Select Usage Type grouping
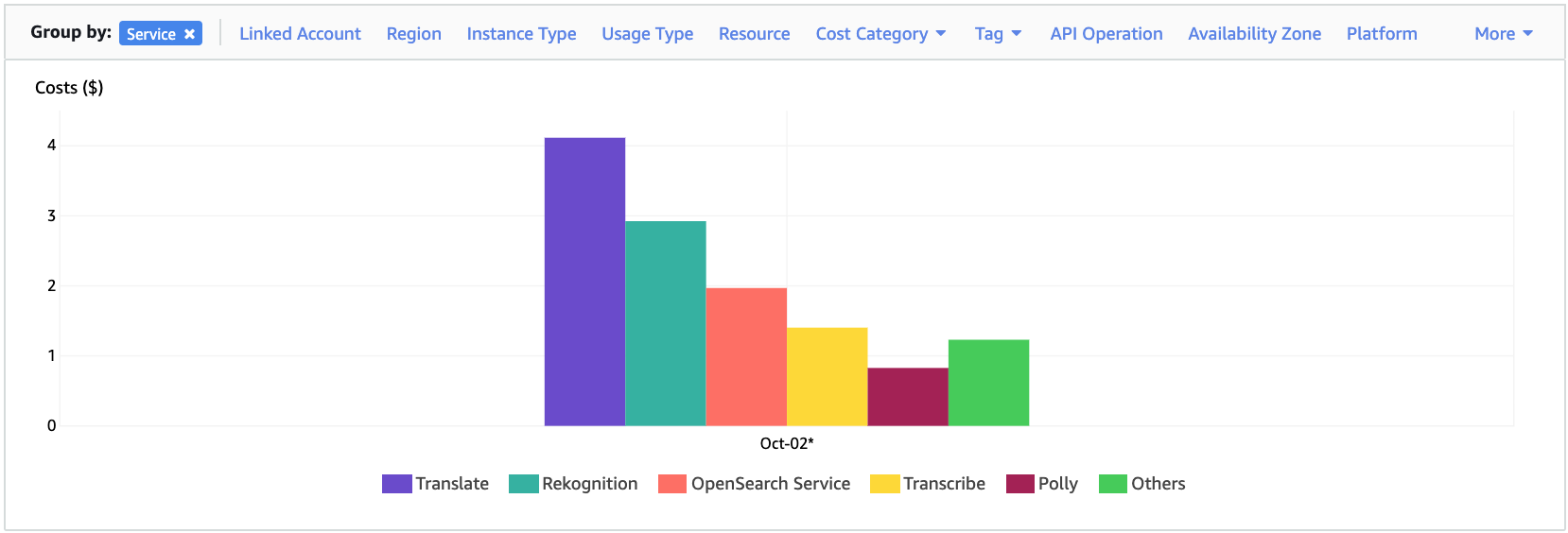1568x533 pixels. click(647, 34)
